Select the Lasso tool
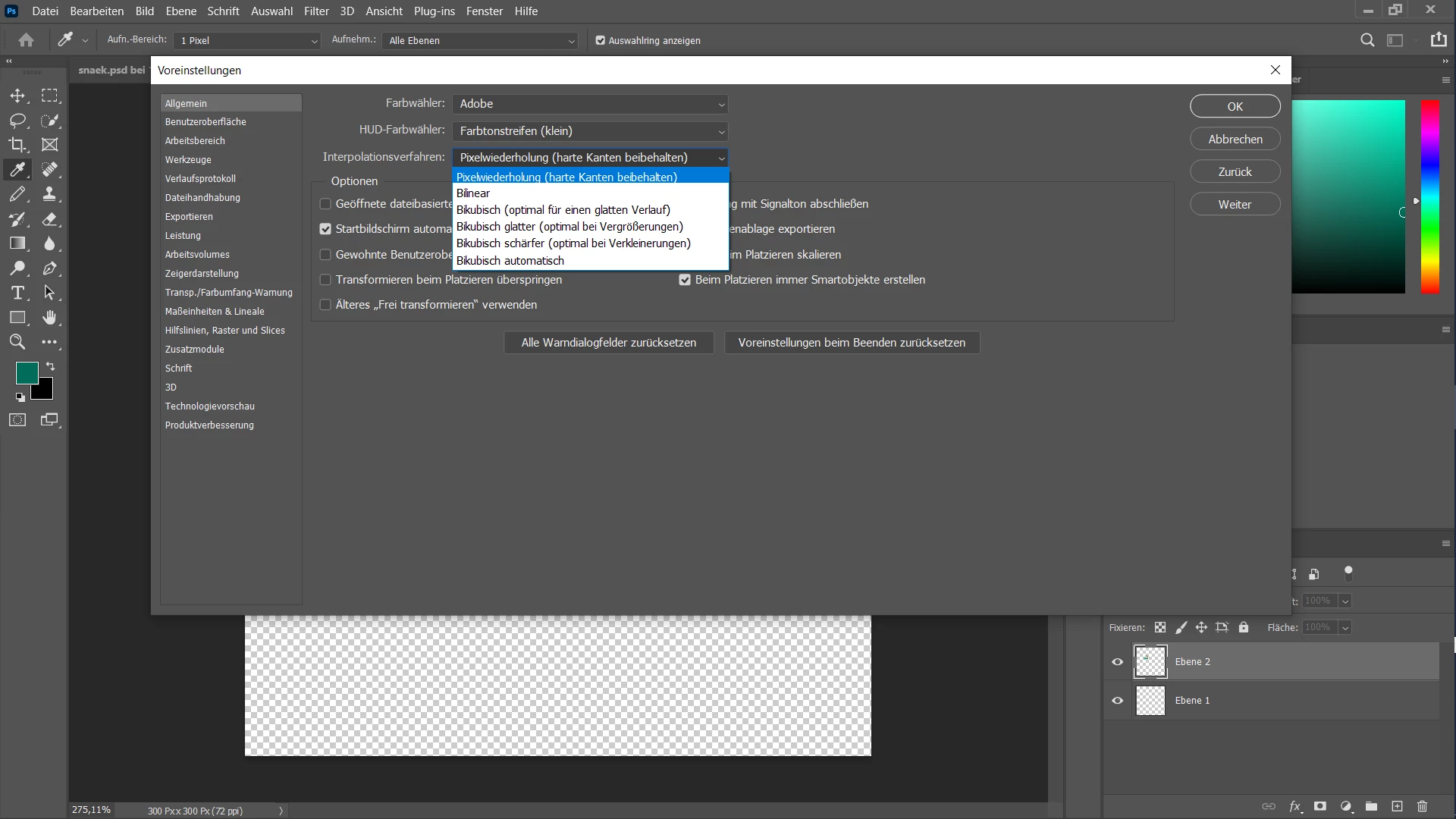 17,121
